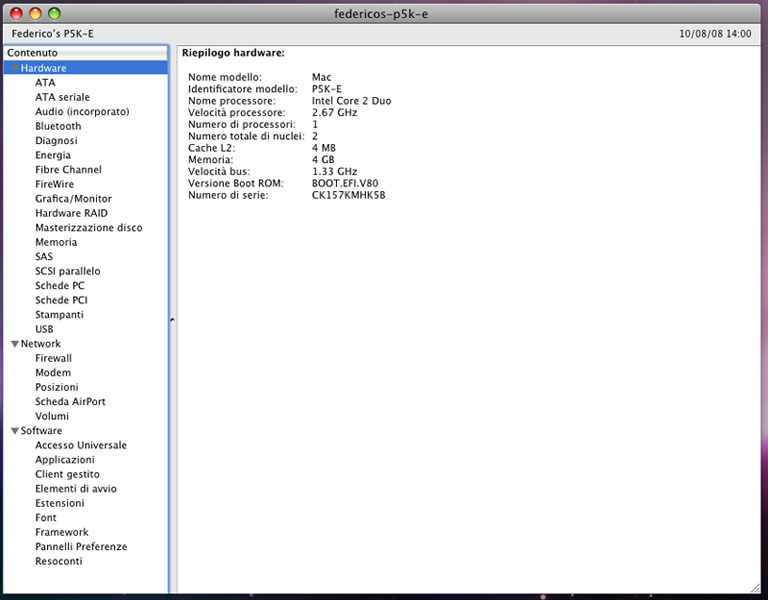Select Firewall under Network
The height and width of the screenshot is (600, 768).
pos(53,358)
